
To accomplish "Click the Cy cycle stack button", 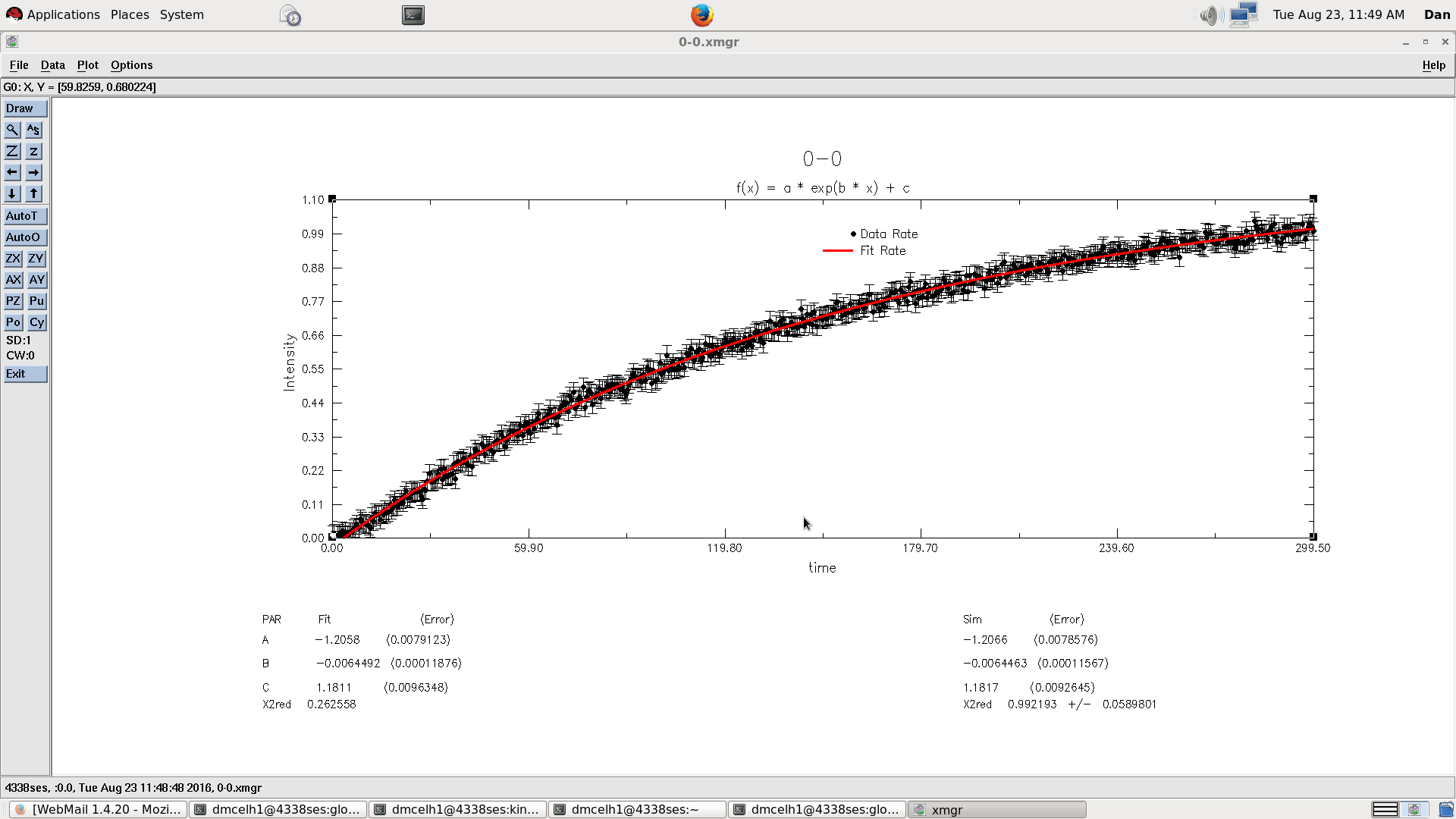I will tap(36, 322).
